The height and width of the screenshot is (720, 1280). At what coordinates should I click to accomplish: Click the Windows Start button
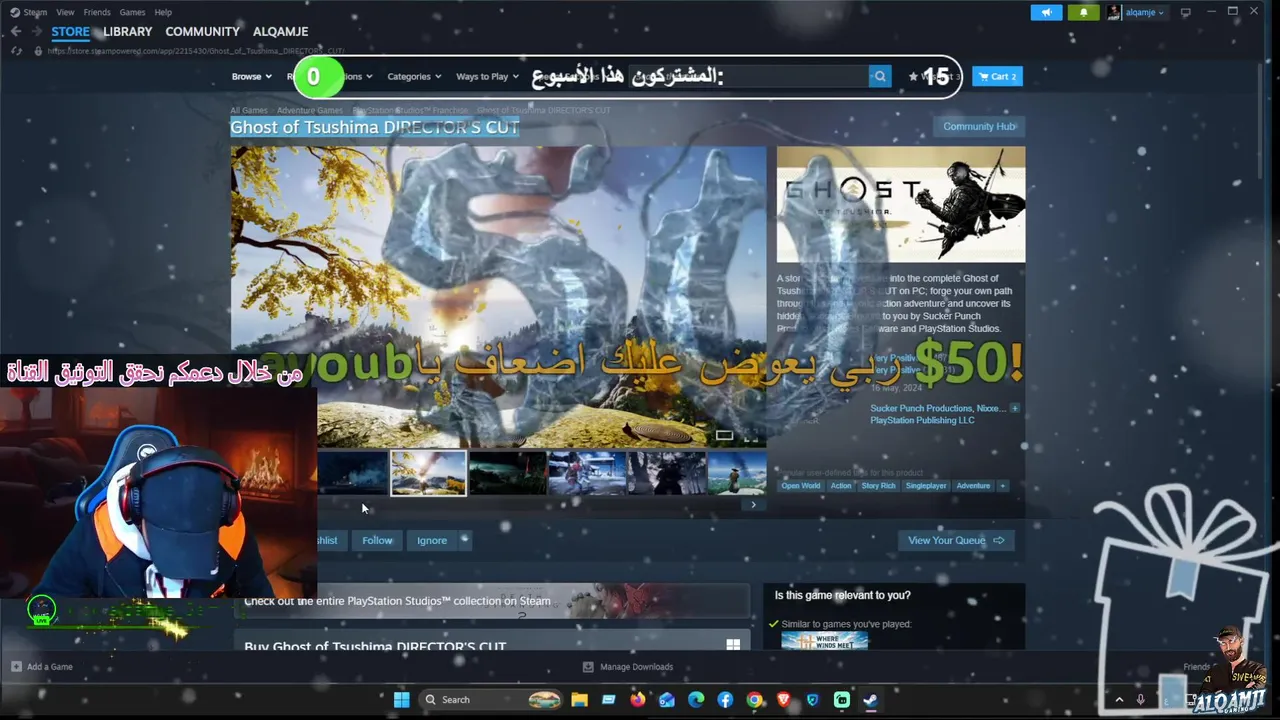[x=401, y=700]
